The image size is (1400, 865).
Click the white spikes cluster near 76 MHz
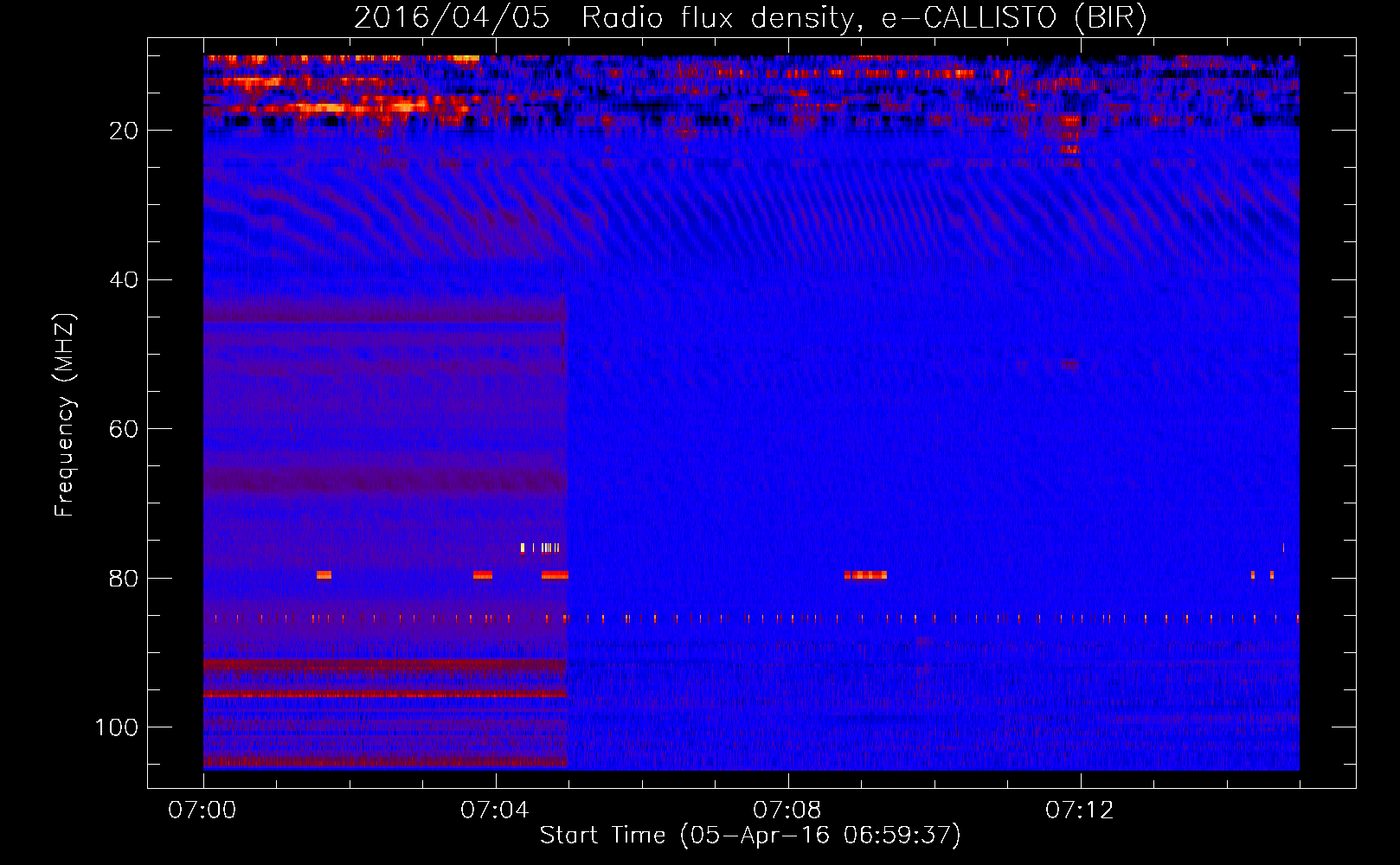(541, 548)
